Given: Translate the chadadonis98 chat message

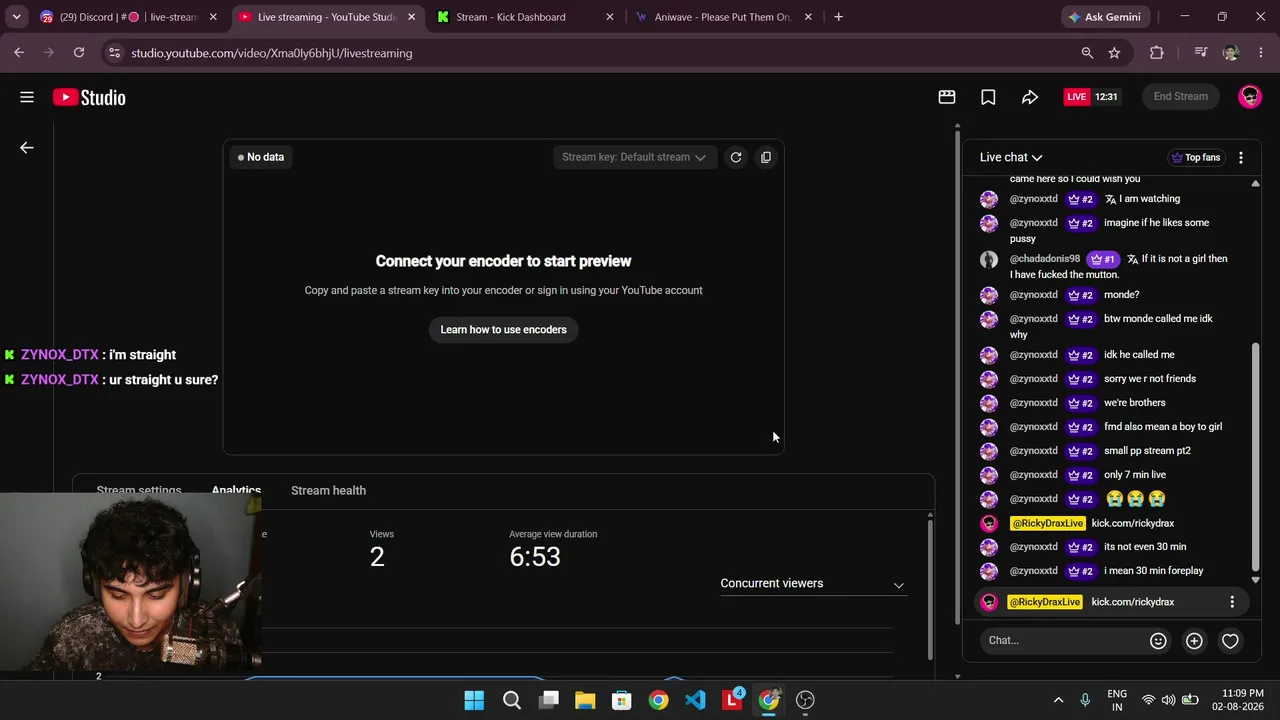Looking at the screenshot, I should coord(1132,259).
